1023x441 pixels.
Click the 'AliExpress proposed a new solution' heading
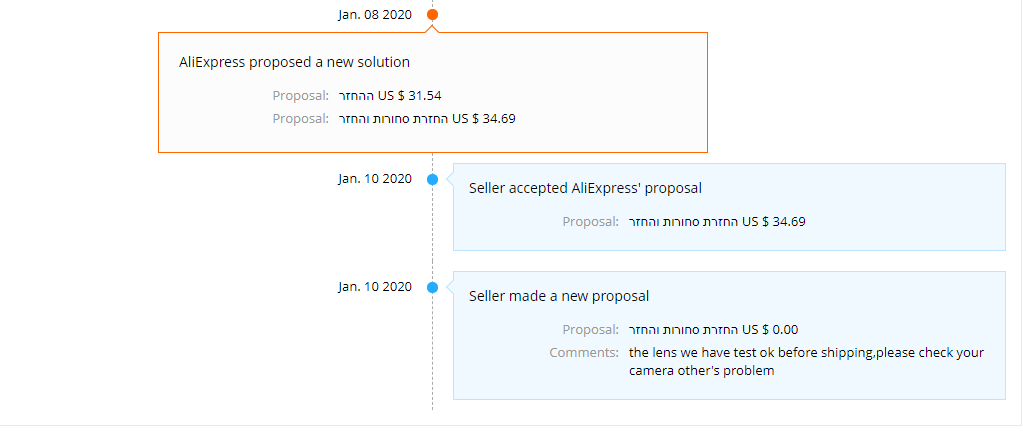click(x=294, y=62)
